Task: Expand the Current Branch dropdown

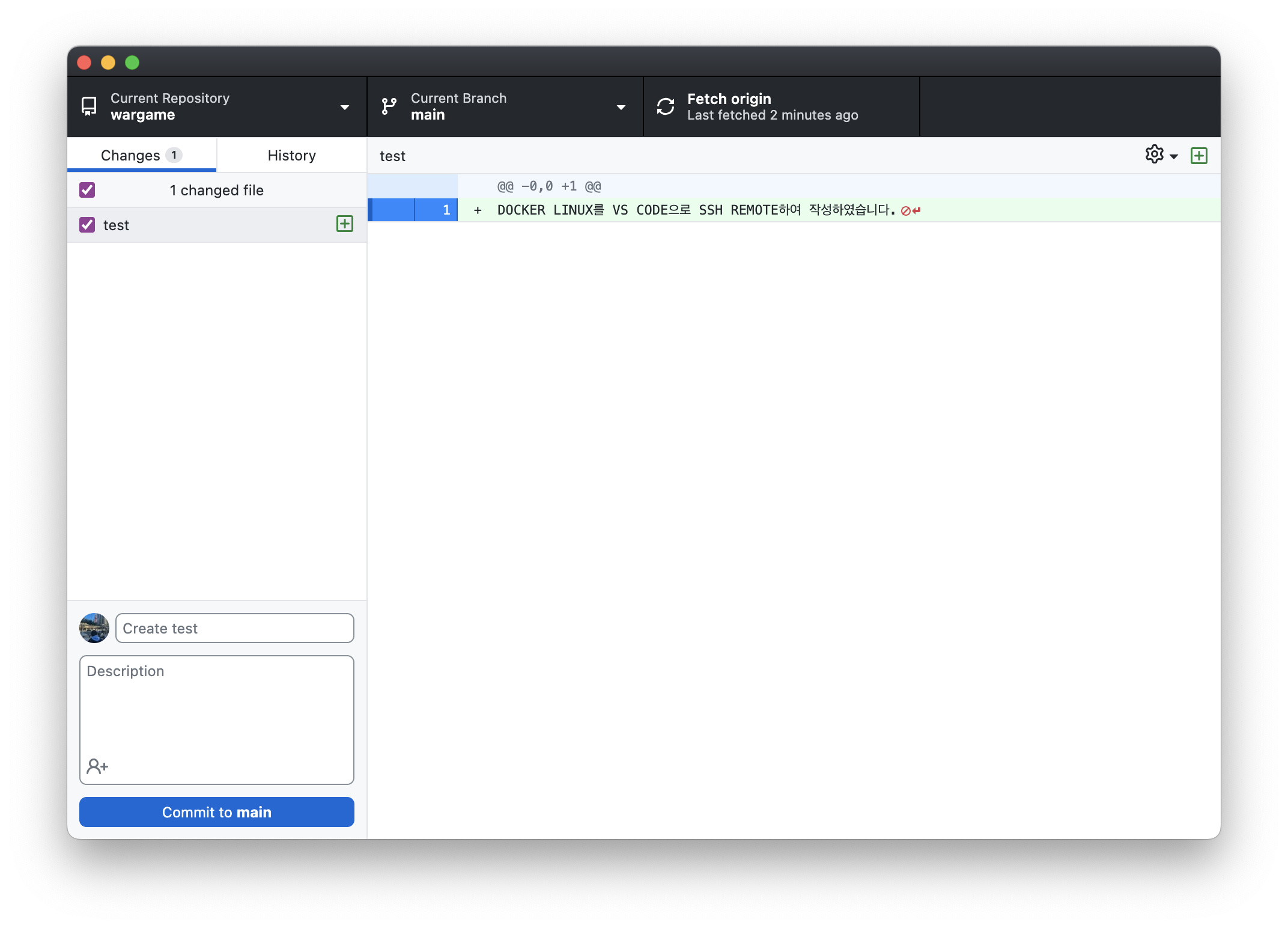Action: tap(621, 107)
